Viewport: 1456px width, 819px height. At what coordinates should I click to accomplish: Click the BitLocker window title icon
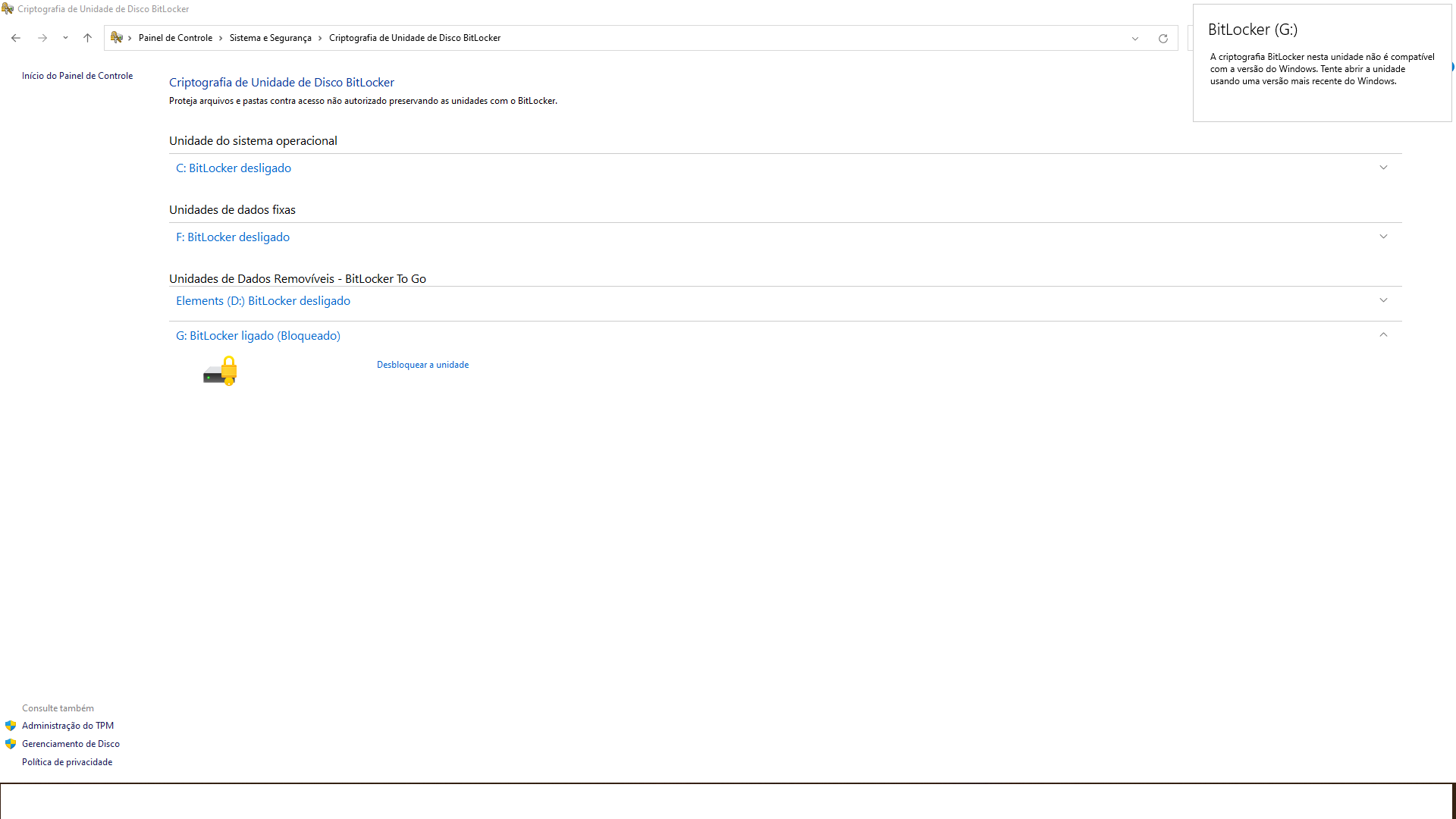click(8, 9)
